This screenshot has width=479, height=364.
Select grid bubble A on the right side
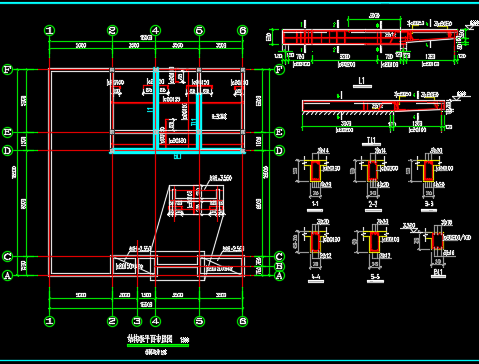(279, 276)
